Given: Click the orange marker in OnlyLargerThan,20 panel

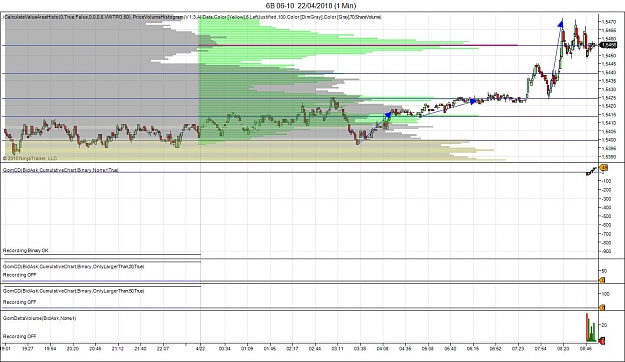Looking at the screenshot, I should 603,280.
